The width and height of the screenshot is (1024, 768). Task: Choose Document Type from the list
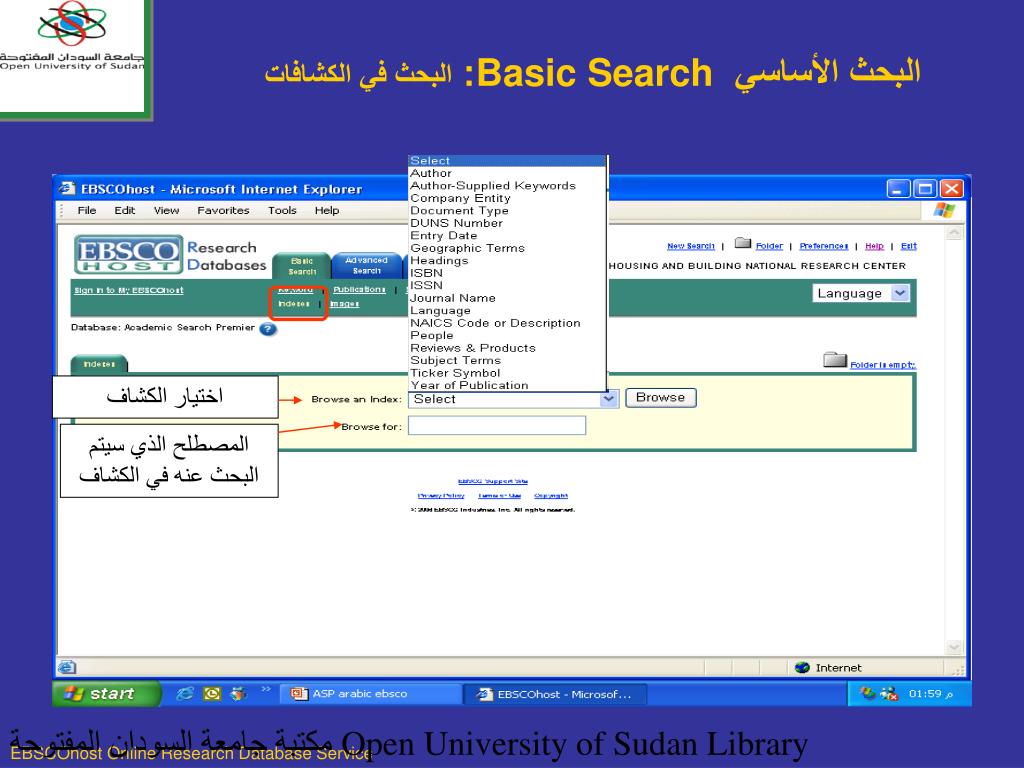pos(507,210)
